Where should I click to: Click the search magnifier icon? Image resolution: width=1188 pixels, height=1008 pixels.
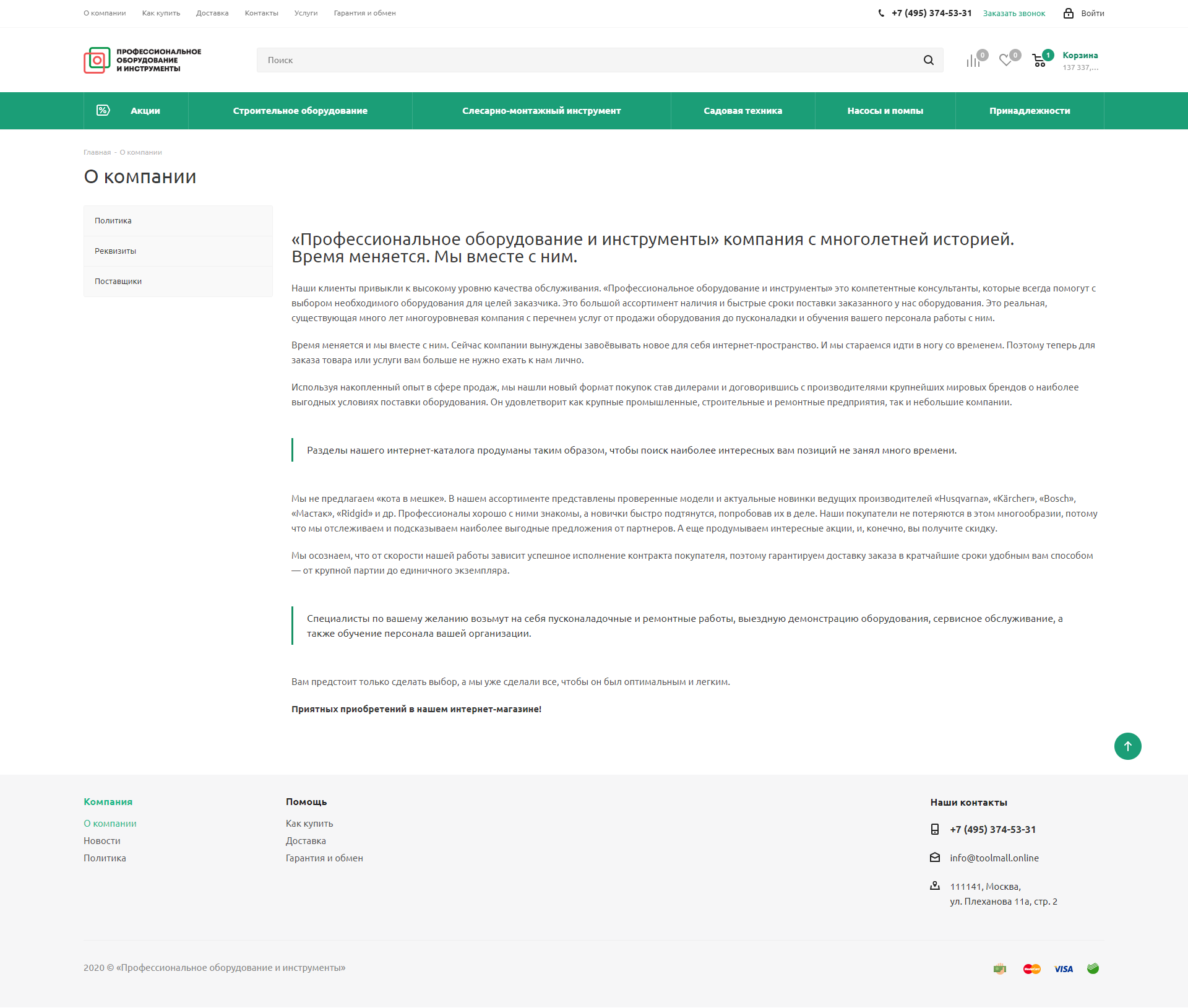(928, 60)
